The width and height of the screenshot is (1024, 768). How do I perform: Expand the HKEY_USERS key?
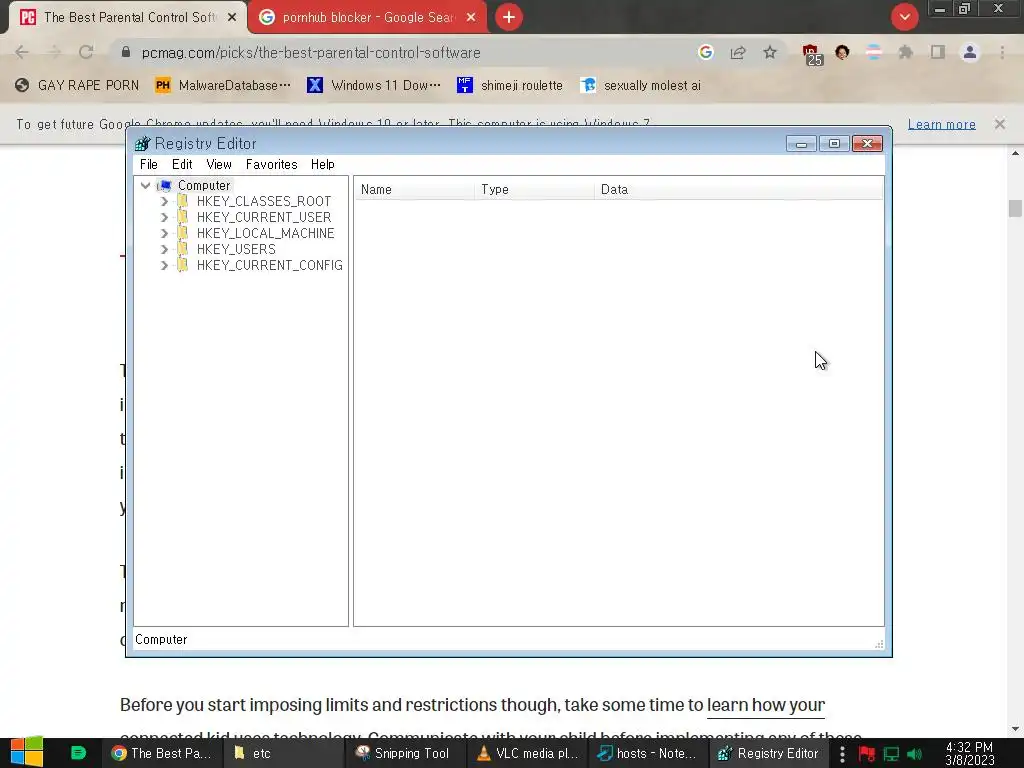click(164, 249)
